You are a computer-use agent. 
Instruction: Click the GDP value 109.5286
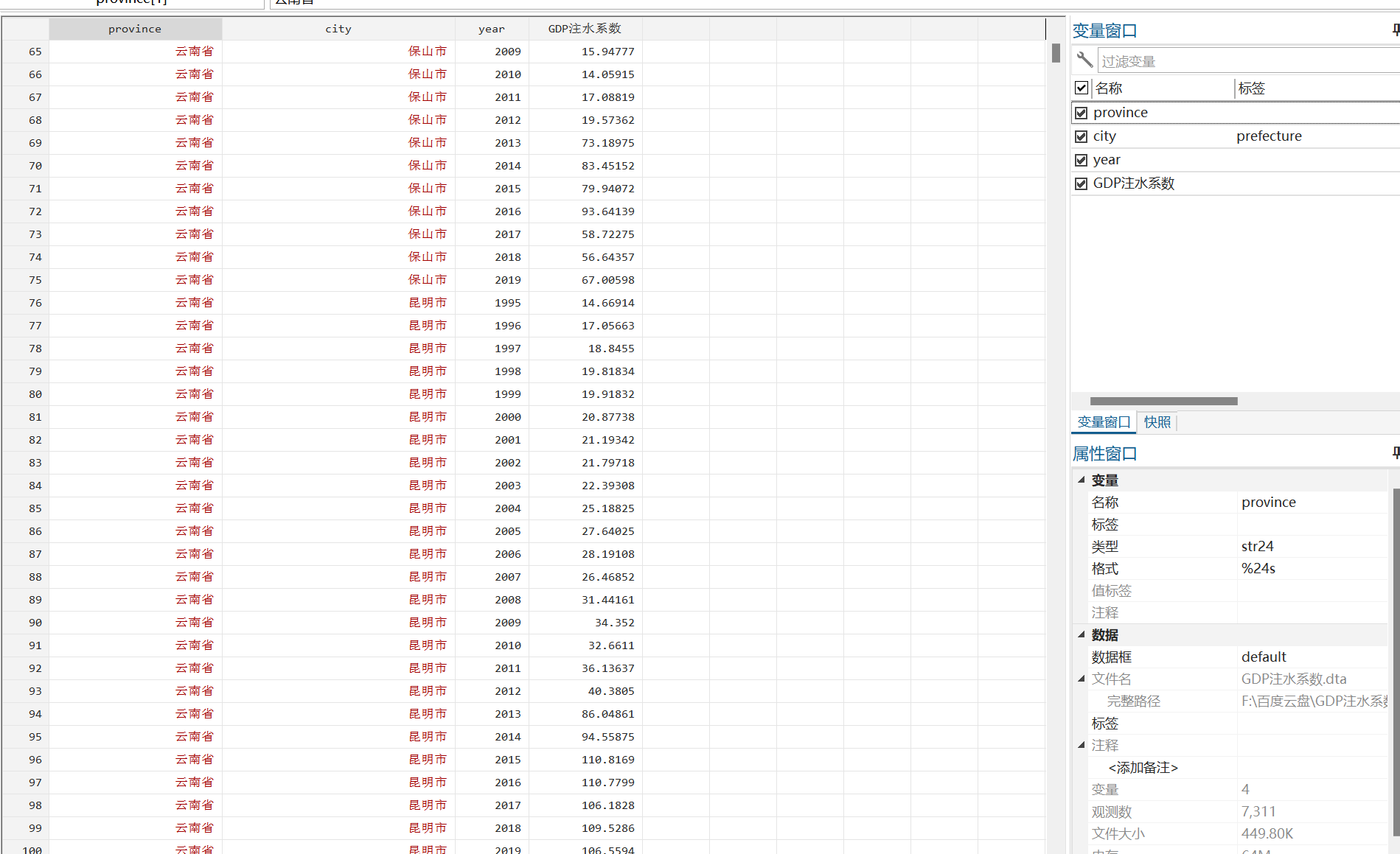pyautogui.click(x=585, y=828)
